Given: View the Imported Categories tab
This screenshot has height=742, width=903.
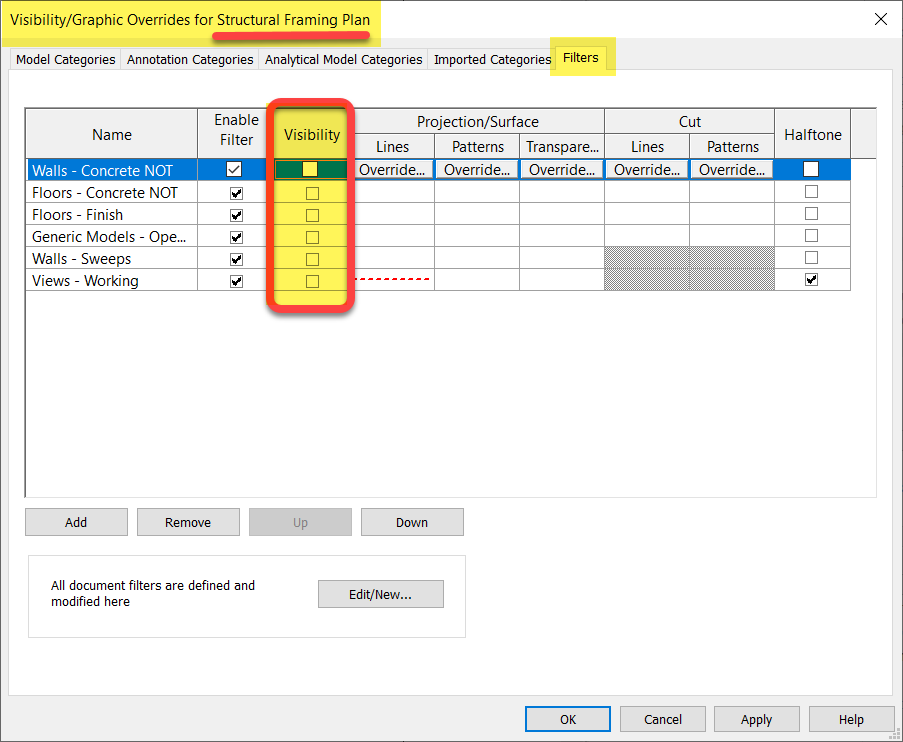Looking at the screenshot, I should point(491,59).
